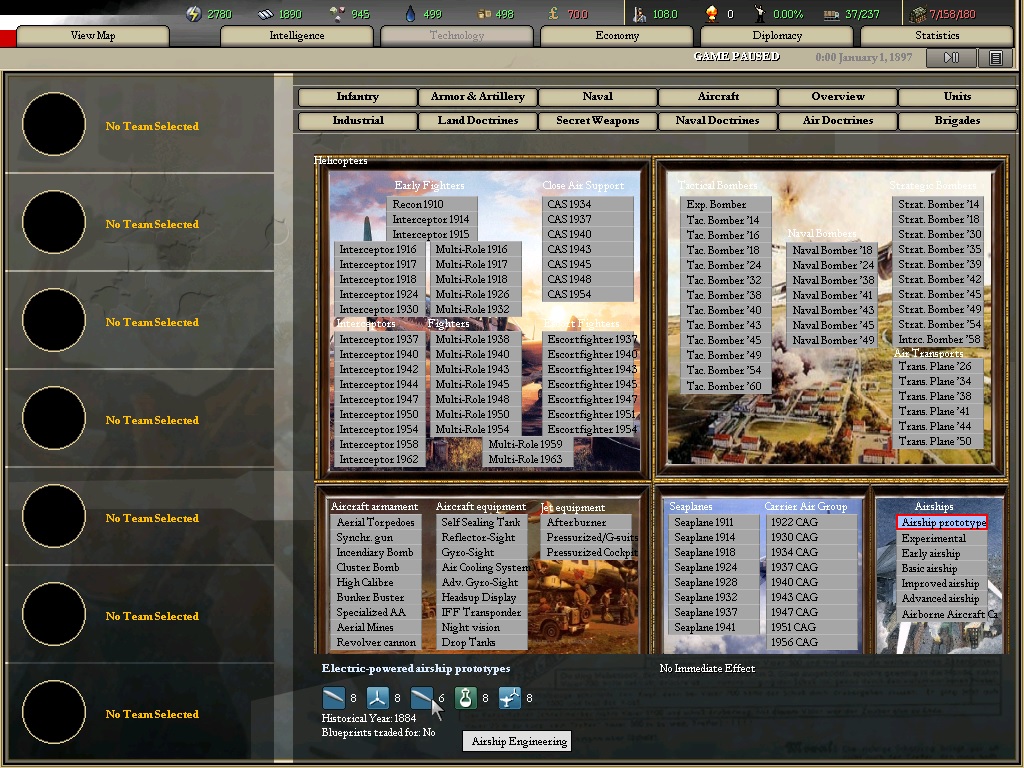Click the pound sign money icon

[x=554, y=14]
